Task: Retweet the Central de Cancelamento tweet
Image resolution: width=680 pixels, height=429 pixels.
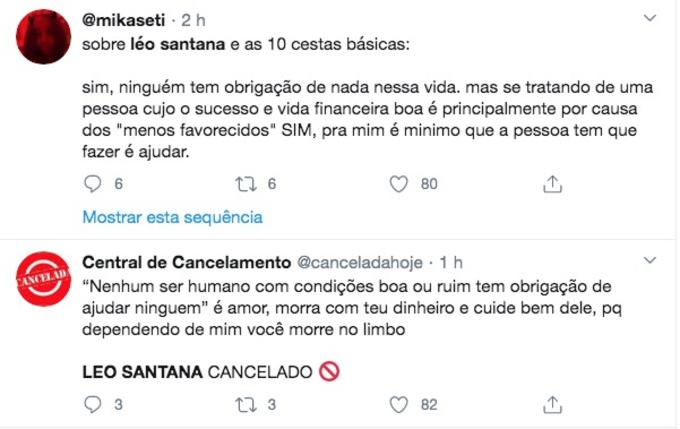Action: click(244, 404)
